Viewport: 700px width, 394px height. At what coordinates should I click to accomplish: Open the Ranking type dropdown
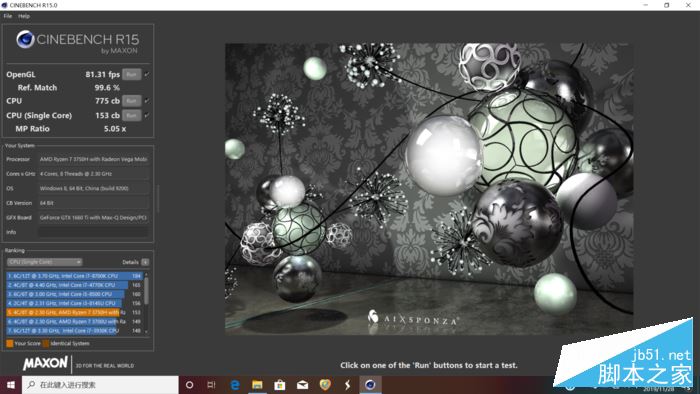pyautogui.click(x=44, y=262)
